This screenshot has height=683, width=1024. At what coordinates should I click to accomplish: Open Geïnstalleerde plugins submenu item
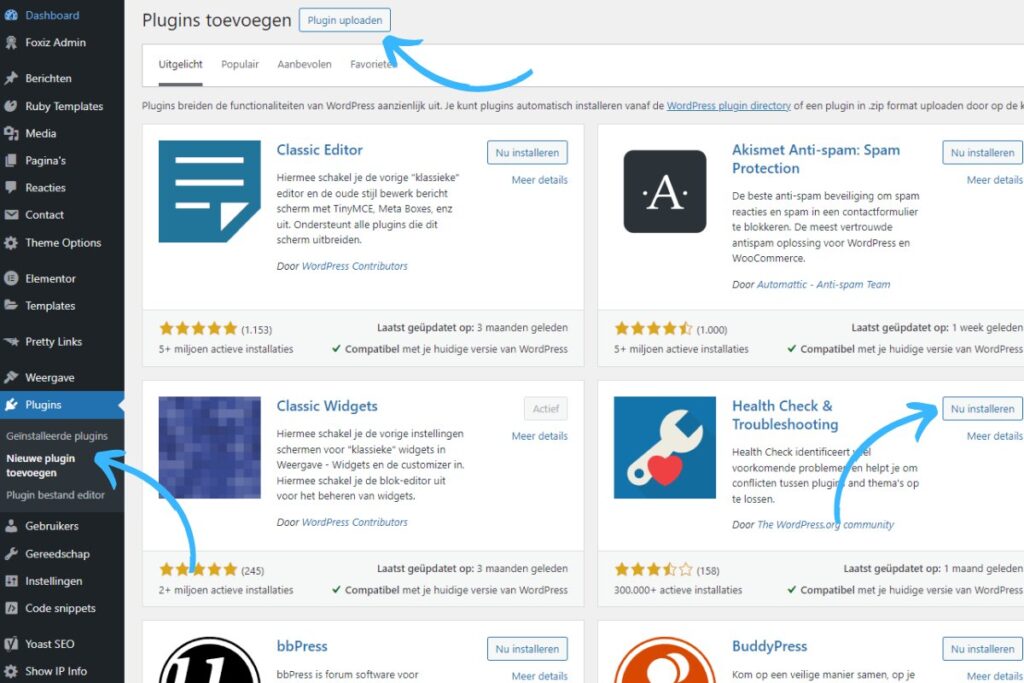click(57, 436)
